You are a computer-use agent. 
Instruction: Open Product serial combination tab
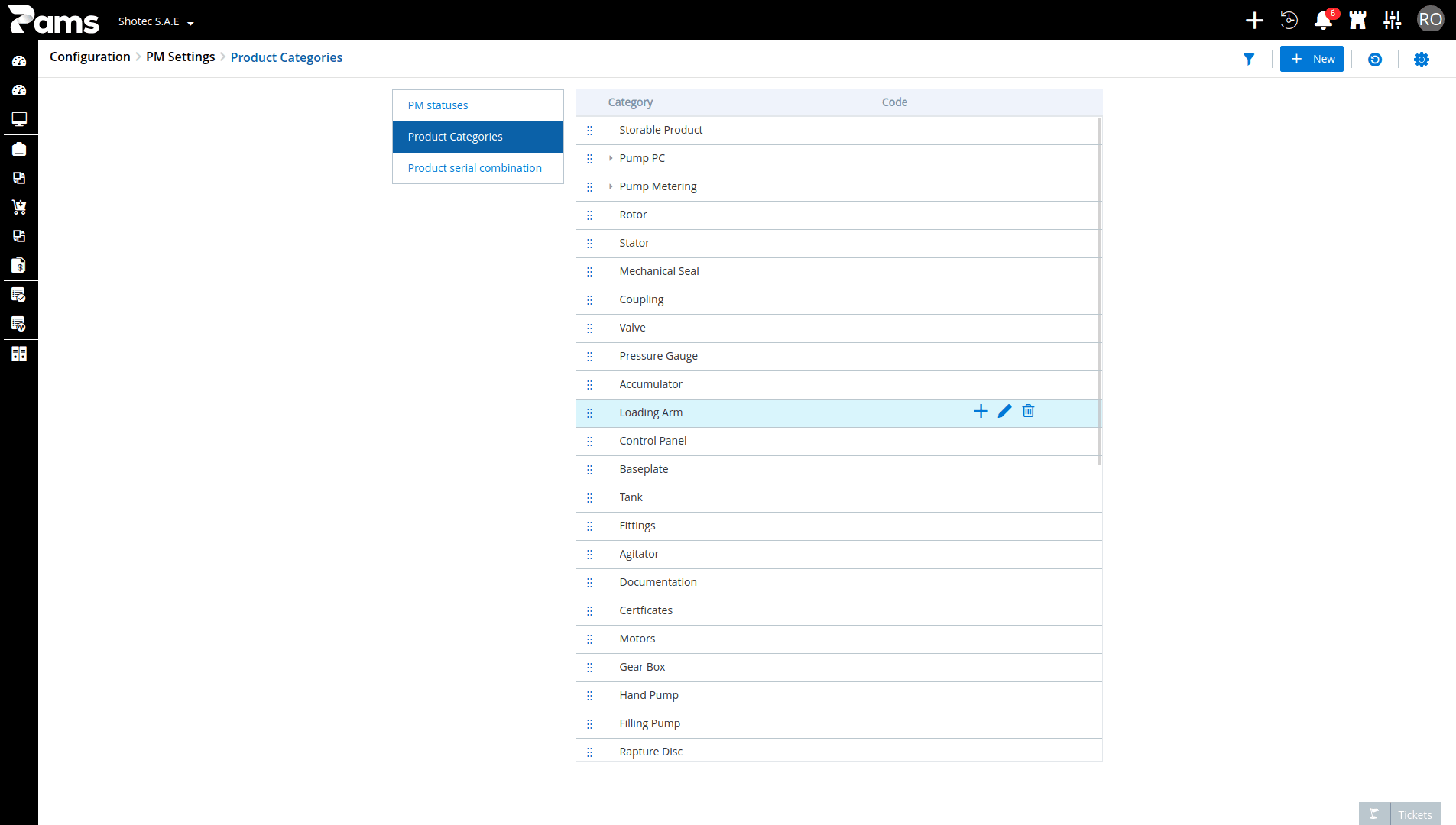point(478,168)
